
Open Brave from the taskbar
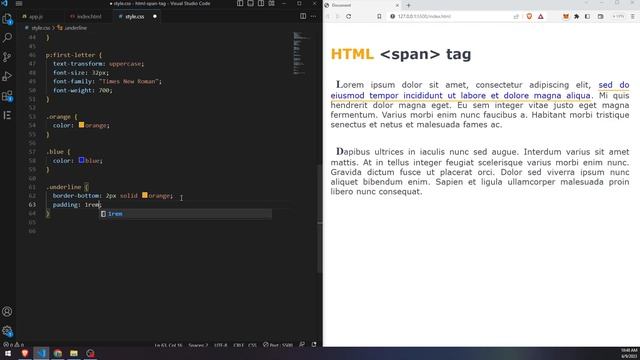pos(25,353)
